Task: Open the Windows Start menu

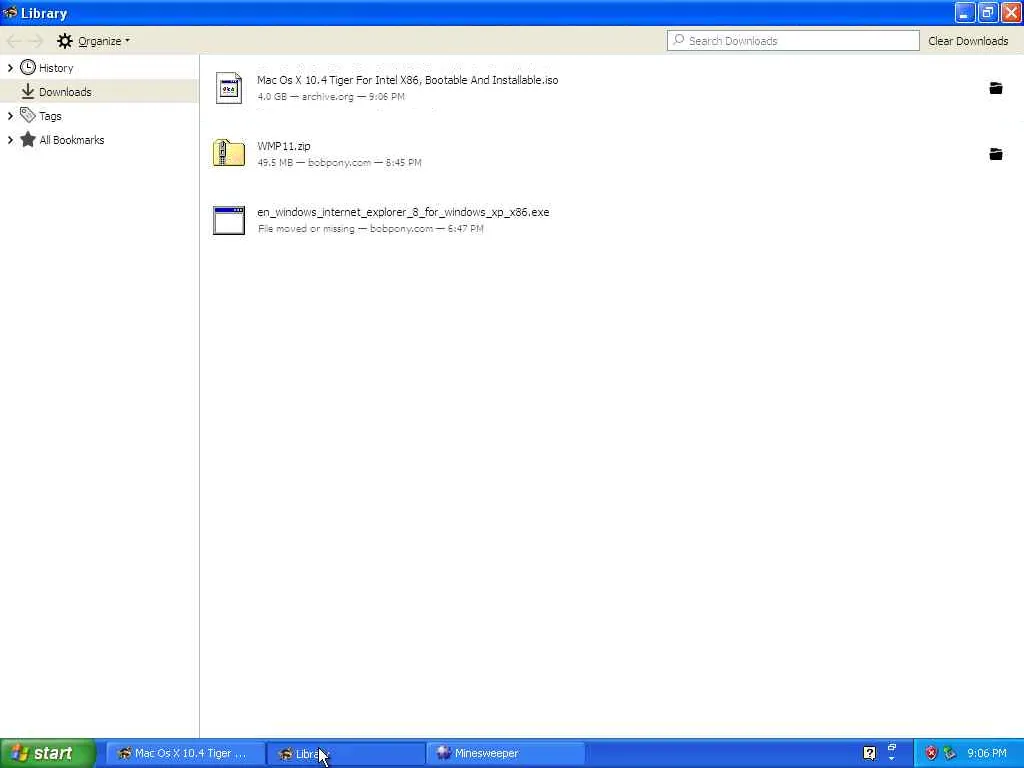Action: click(x=48, y=753)
